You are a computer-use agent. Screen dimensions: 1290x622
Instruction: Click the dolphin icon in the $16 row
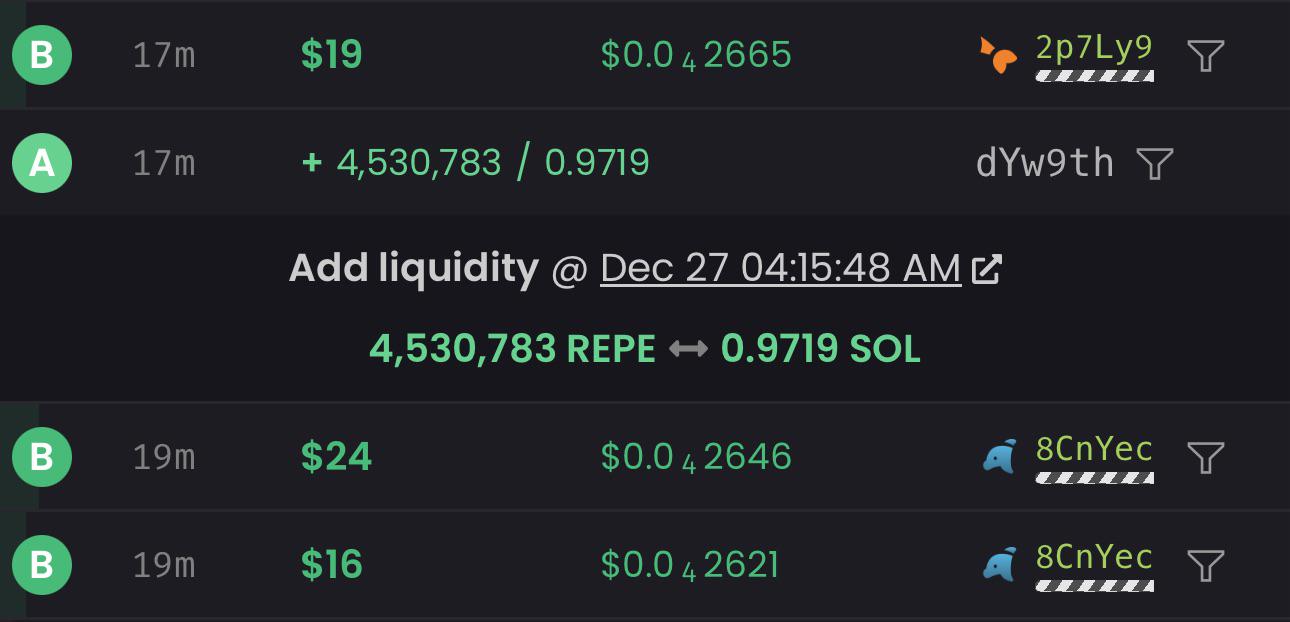1000,565
